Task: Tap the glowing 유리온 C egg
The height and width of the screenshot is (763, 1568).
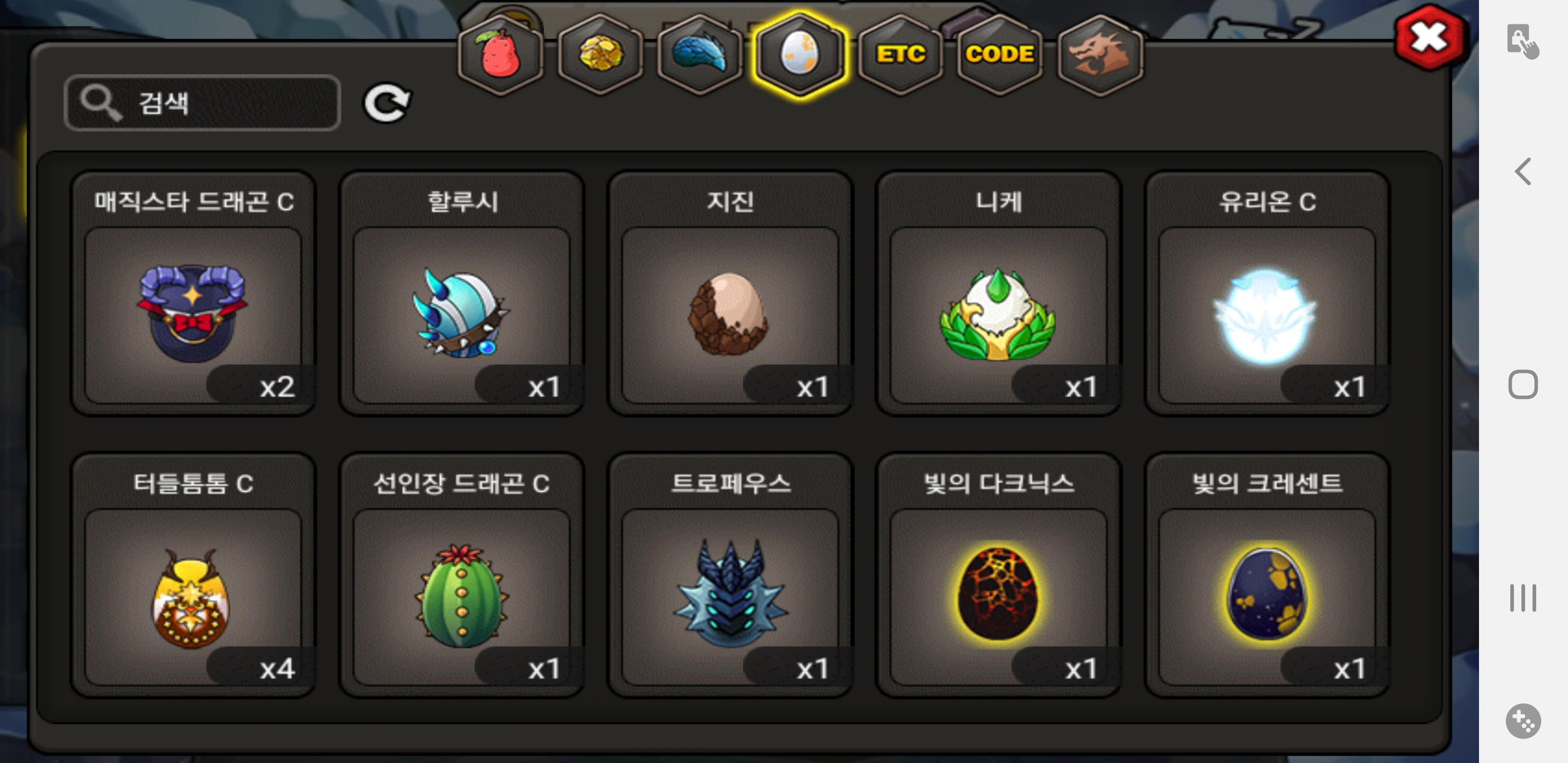Action: [x=1267, y=294]
